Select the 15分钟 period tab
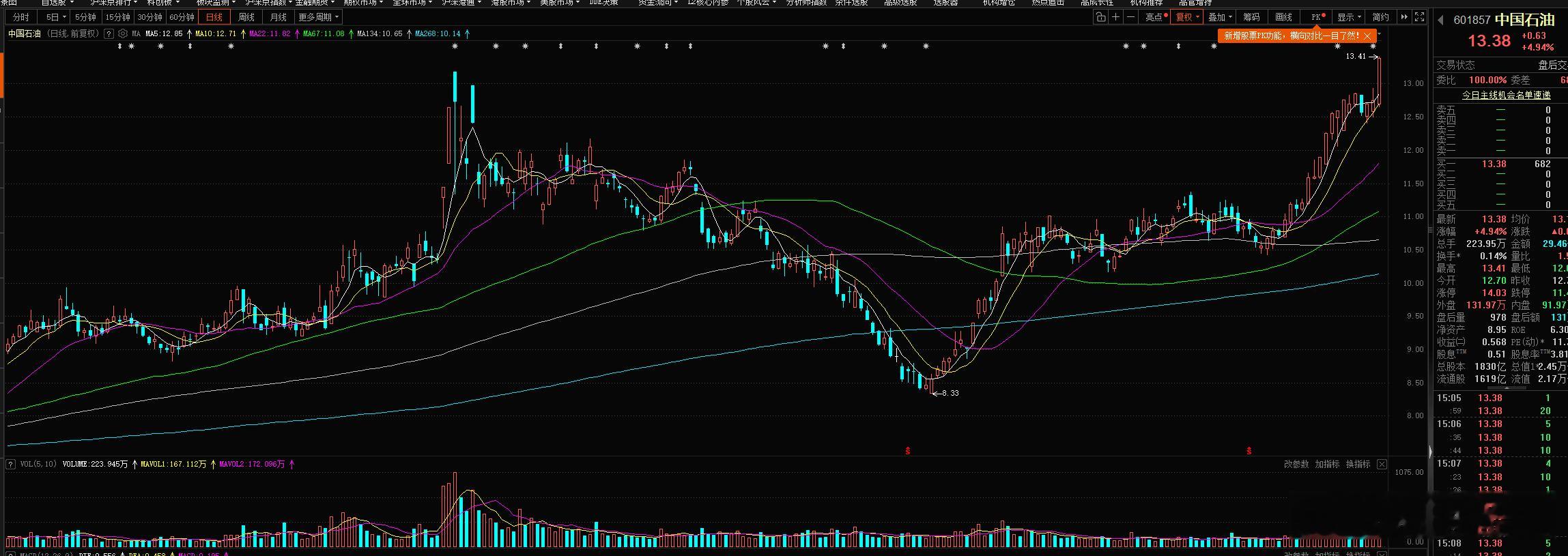 click(117, 17)
